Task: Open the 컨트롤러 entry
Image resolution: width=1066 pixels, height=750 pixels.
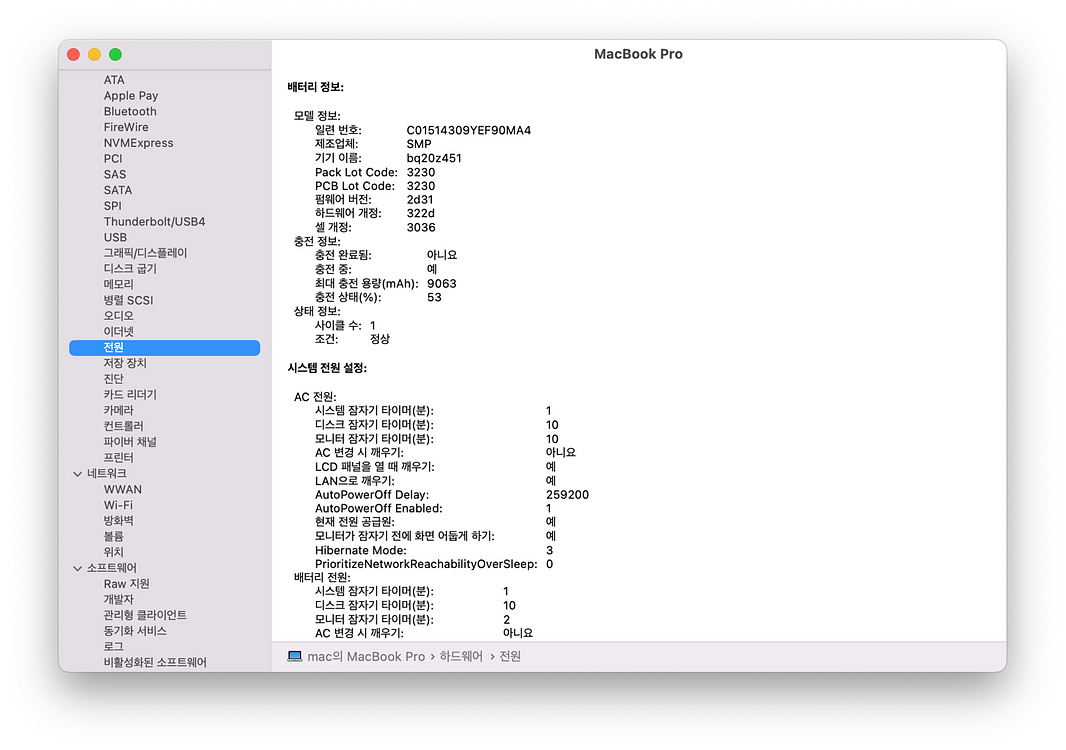Action: pyautogui.click(x=123, y=426)
